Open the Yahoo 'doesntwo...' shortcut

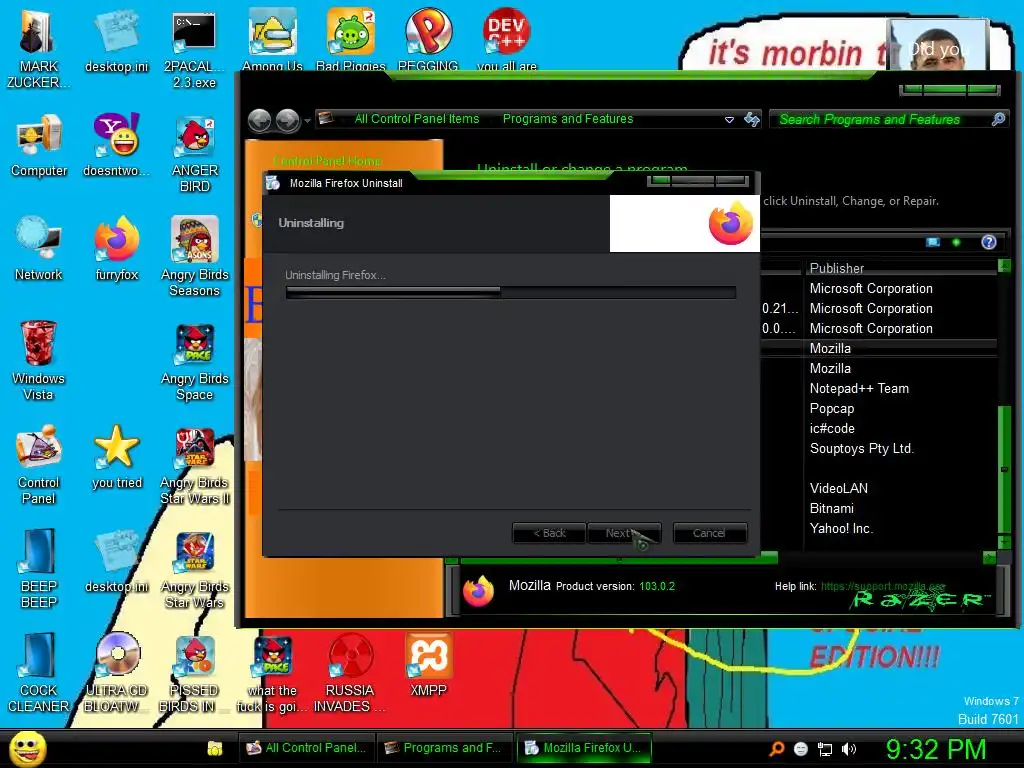116,145
